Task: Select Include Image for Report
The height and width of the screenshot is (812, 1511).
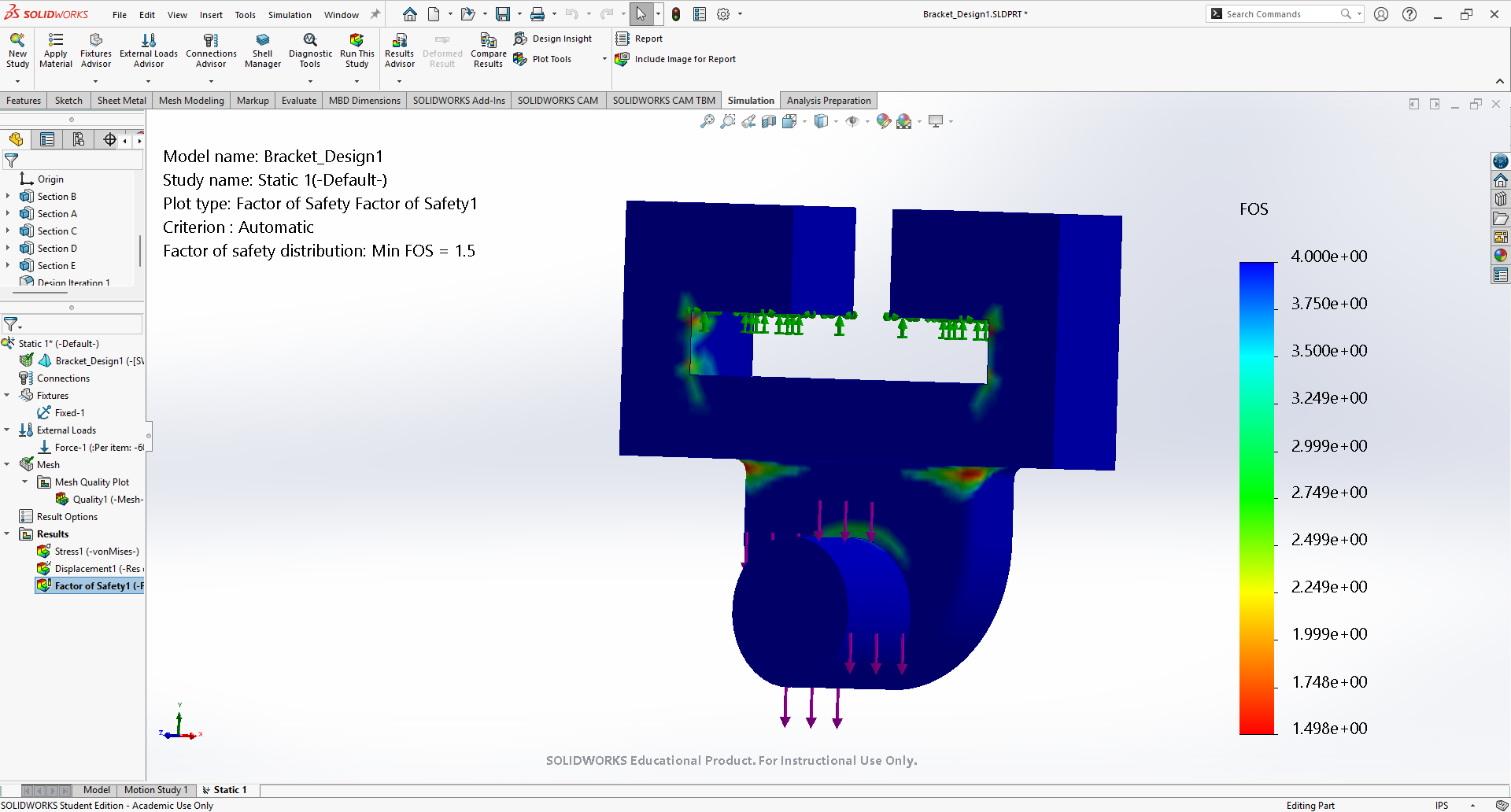Action: click(675, 59)
